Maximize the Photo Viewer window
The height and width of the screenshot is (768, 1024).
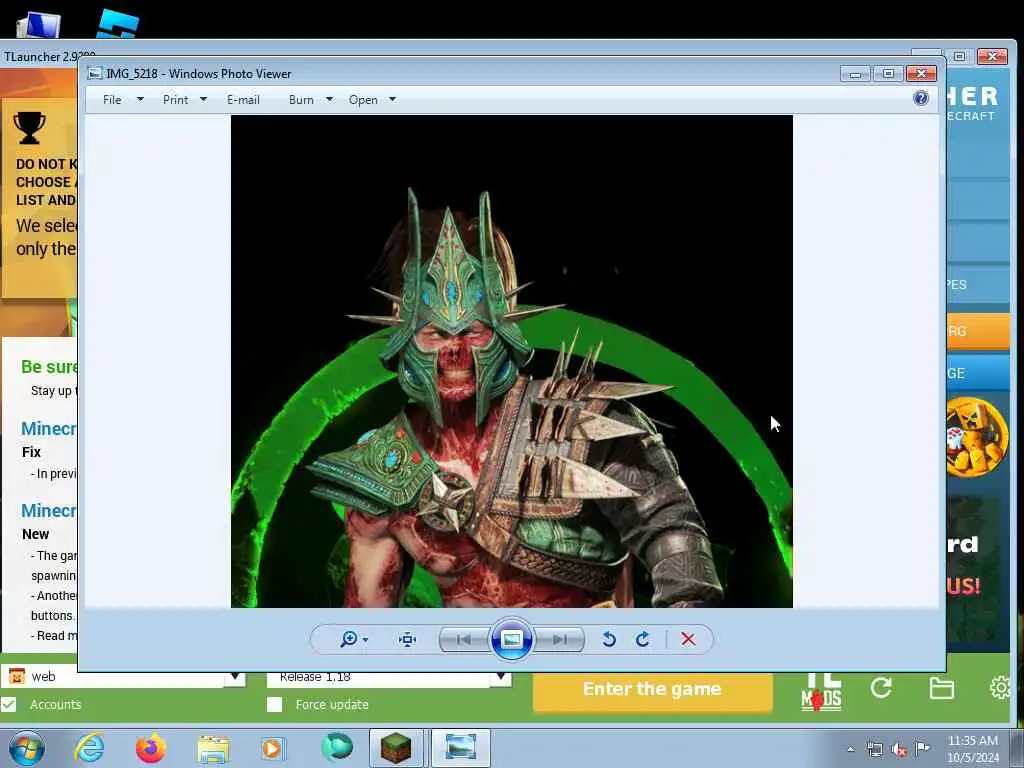pos(888,73)
